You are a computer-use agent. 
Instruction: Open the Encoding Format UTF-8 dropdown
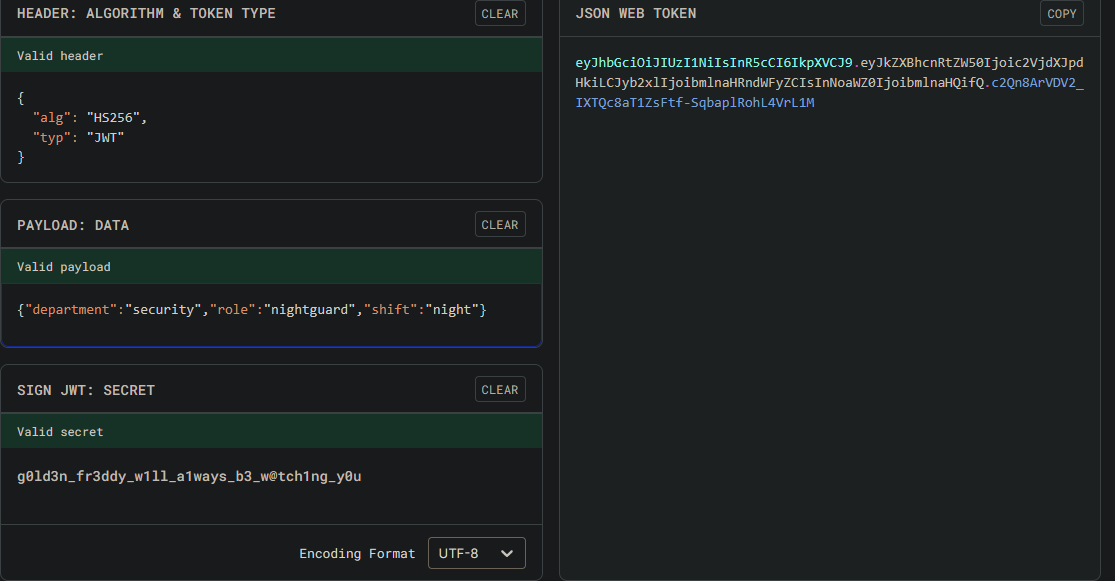[x=476, y=553]
